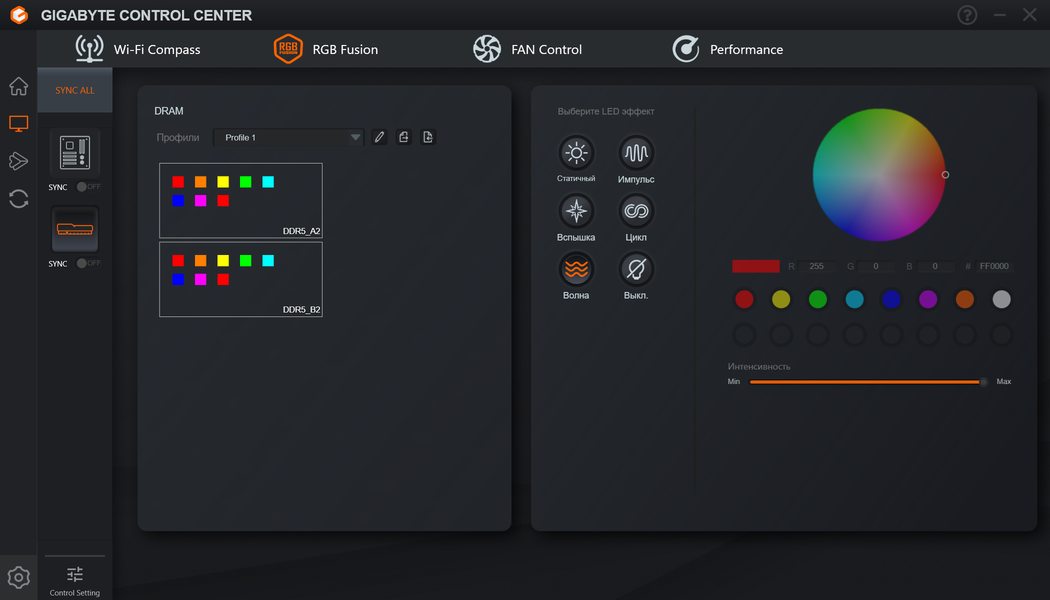The width and height of the screenshot is (1050, 600).
Task: Click the Gigabyte logo icon
Action: (19, 15)
